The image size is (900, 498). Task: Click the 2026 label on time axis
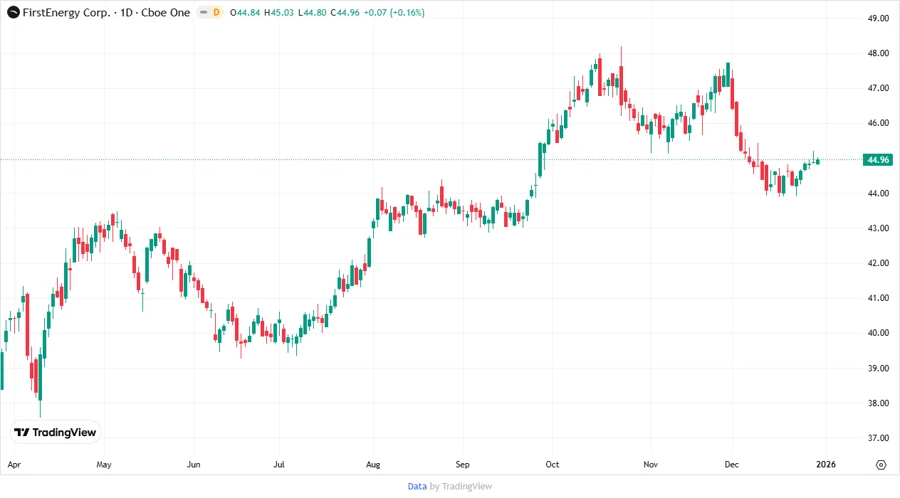[x=826, y=465]
